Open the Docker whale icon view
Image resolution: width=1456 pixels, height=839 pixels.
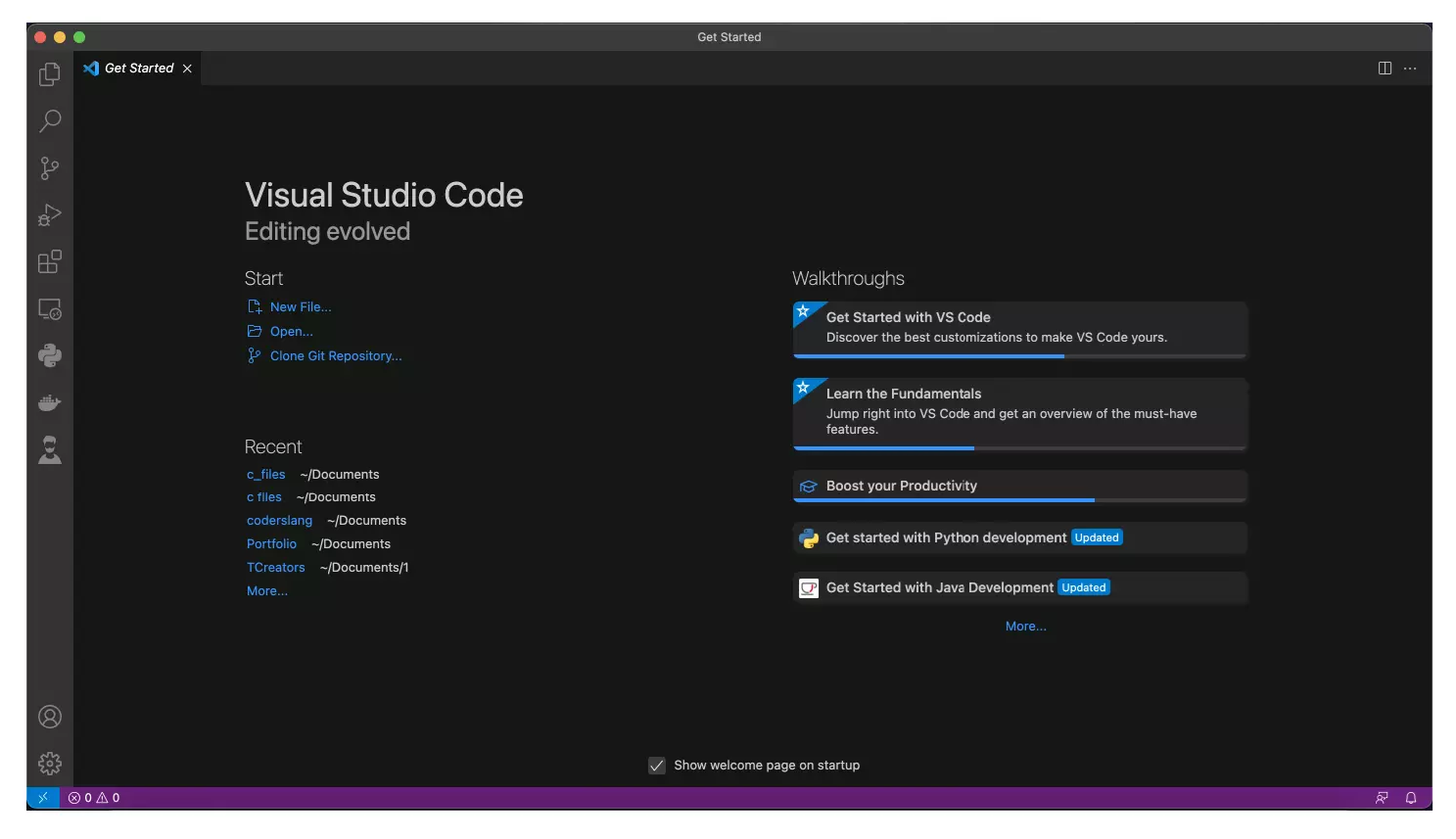pos(50,402)
